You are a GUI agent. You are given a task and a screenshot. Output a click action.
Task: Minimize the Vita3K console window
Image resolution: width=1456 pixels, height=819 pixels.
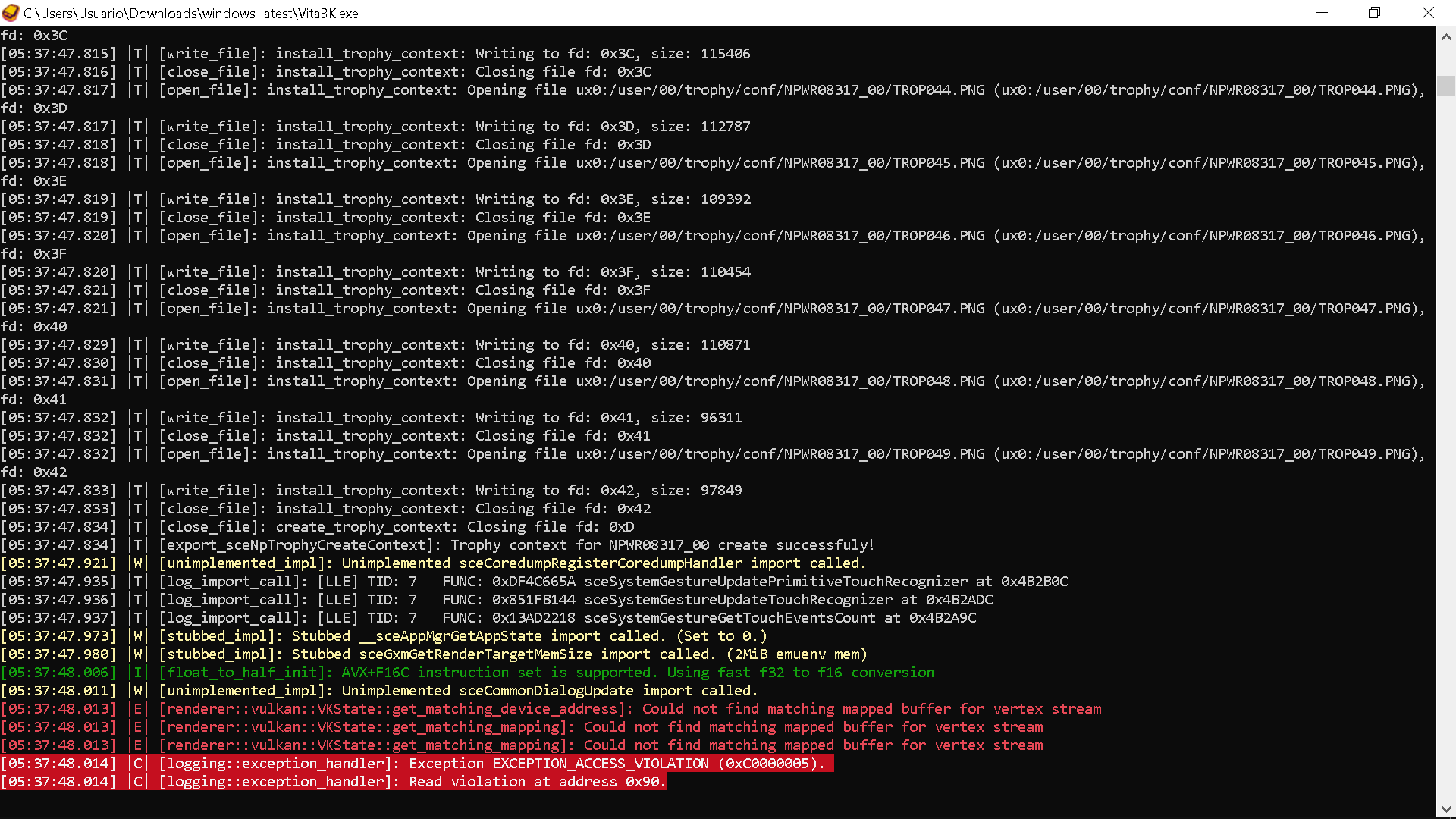tap(1323, 13)
